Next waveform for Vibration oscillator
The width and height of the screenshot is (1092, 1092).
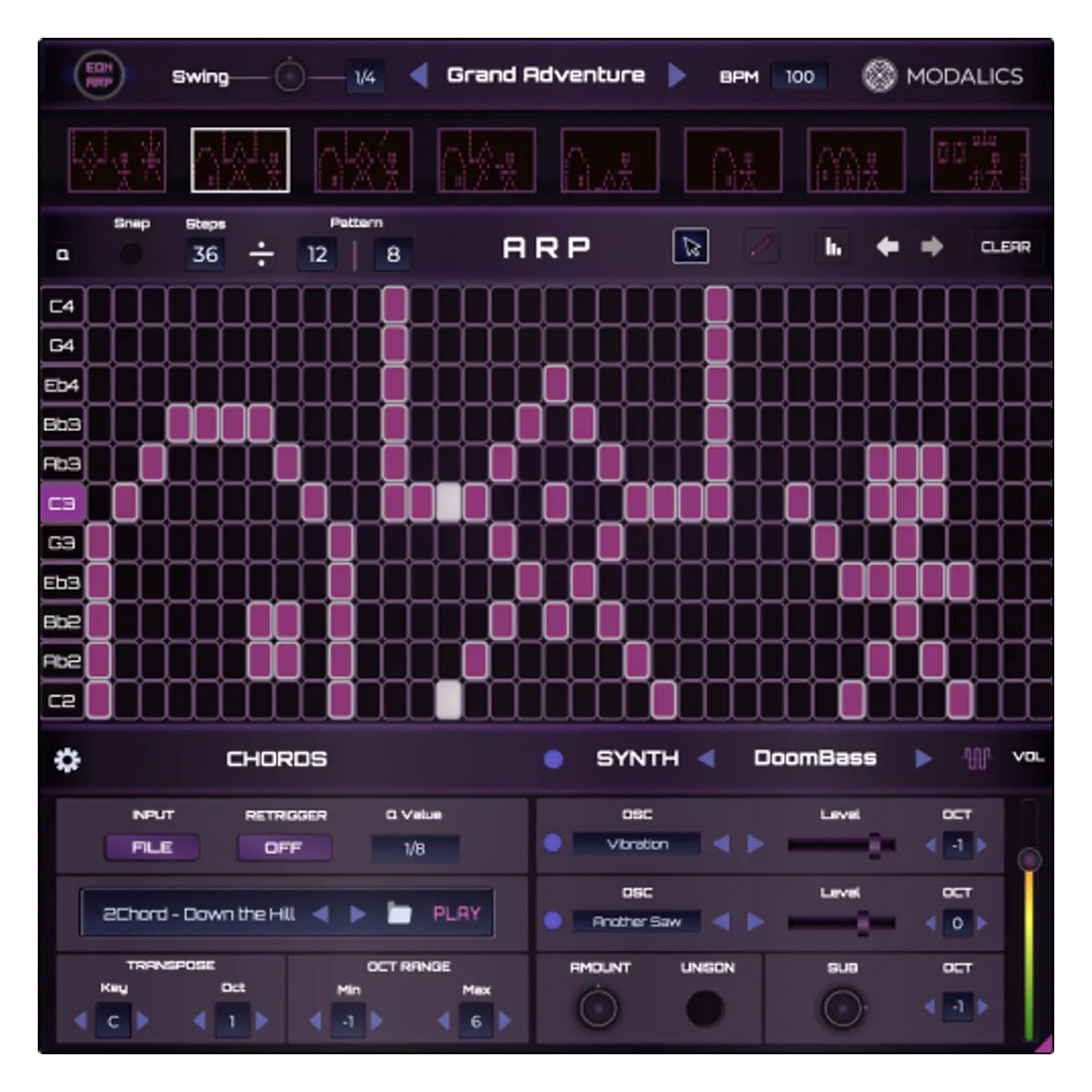tap(755, 845)
